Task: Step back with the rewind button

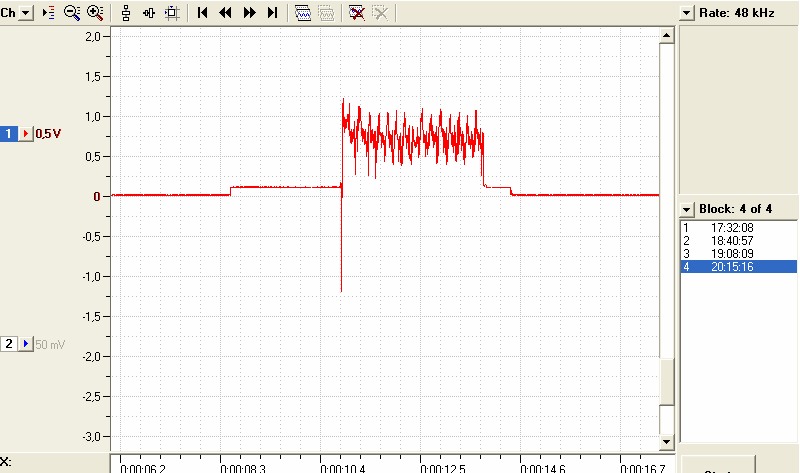Action: 225,13
